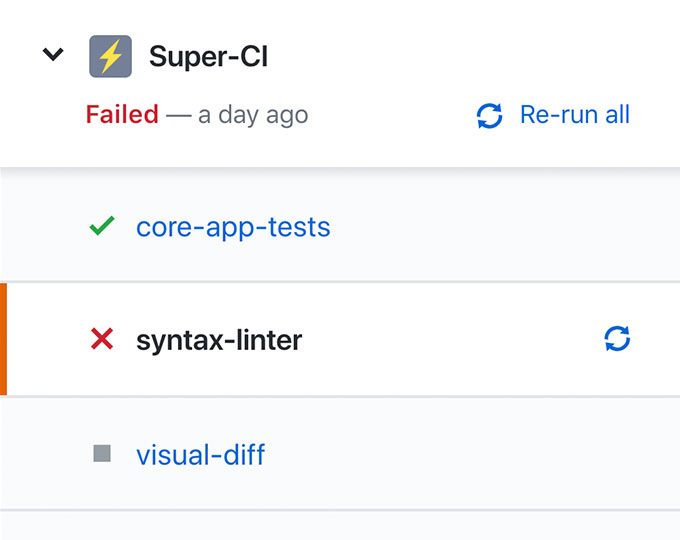Click the red X failed status icon
Screen dimensions: 680x540
pos(102,340)
